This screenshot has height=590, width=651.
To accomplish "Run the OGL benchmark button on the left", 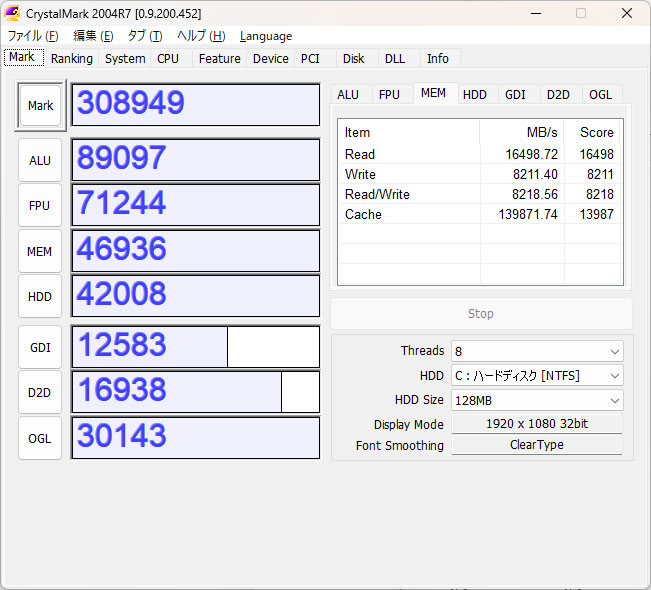I will [40, 438].
